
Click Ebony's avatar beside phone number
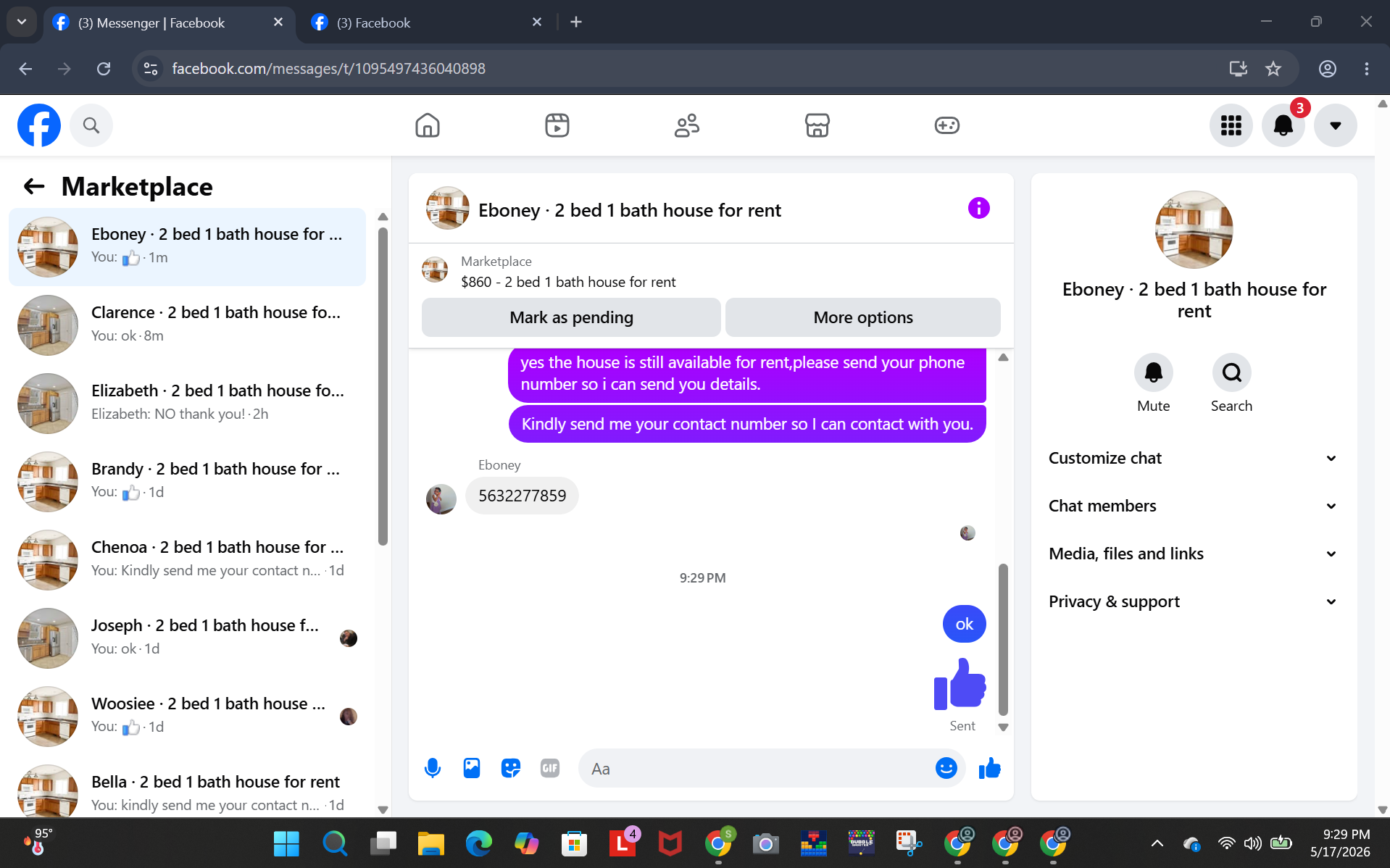click(441, 498)
